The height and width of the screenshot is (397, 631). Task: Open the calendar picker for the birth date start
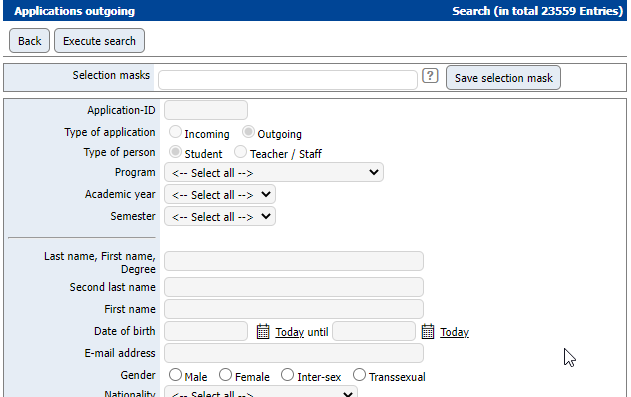point(263,331)
